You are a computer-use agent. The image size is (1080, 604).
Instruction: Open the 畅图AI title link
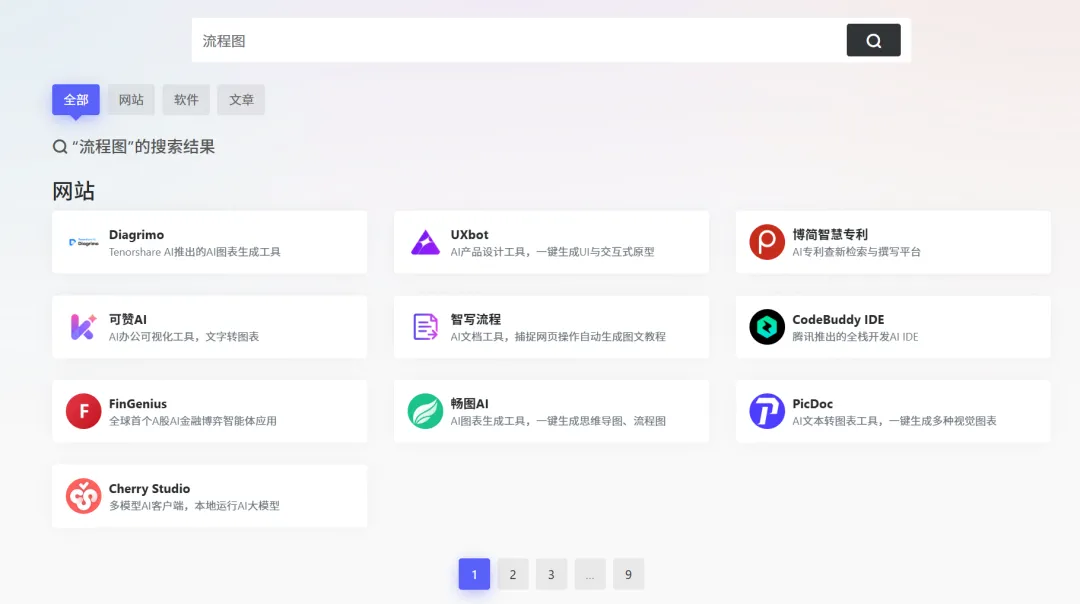point(469,404)
